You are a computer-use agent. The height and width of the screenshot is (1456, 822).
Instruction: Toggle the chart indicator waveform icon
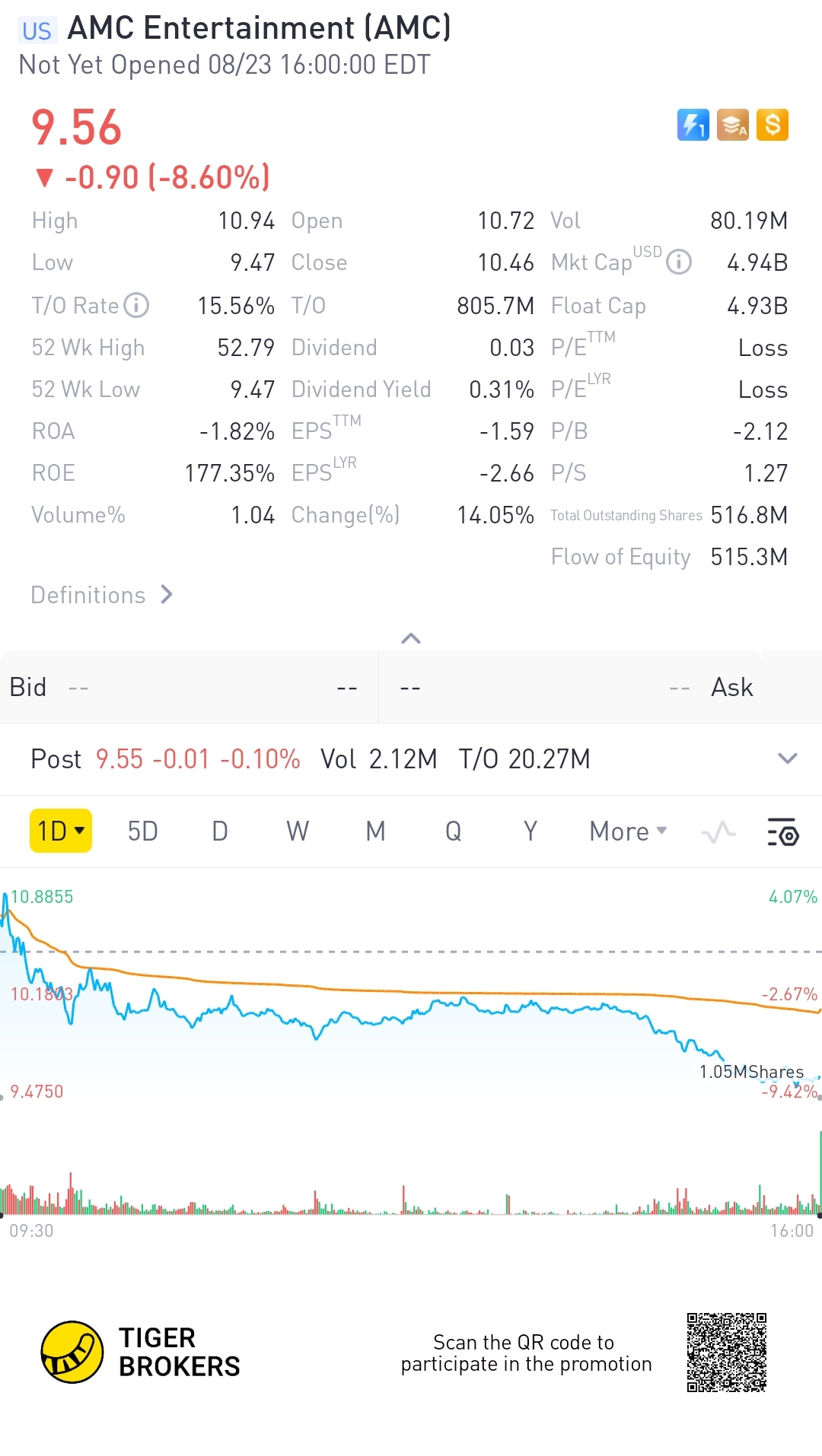click(x=718, y=831)
